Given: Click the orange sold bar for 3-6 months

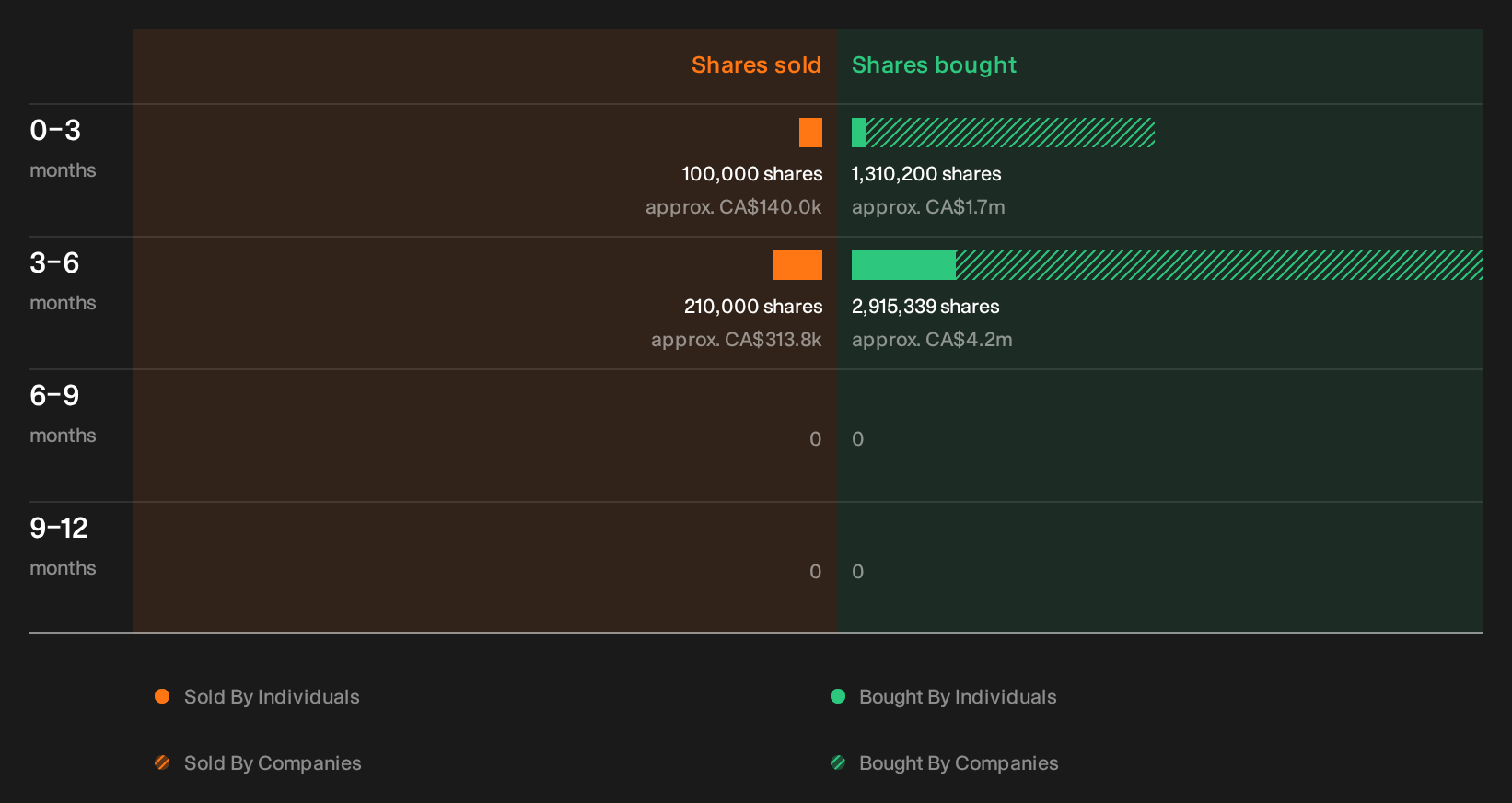Looking at the screenshot, I should [797, 265].
